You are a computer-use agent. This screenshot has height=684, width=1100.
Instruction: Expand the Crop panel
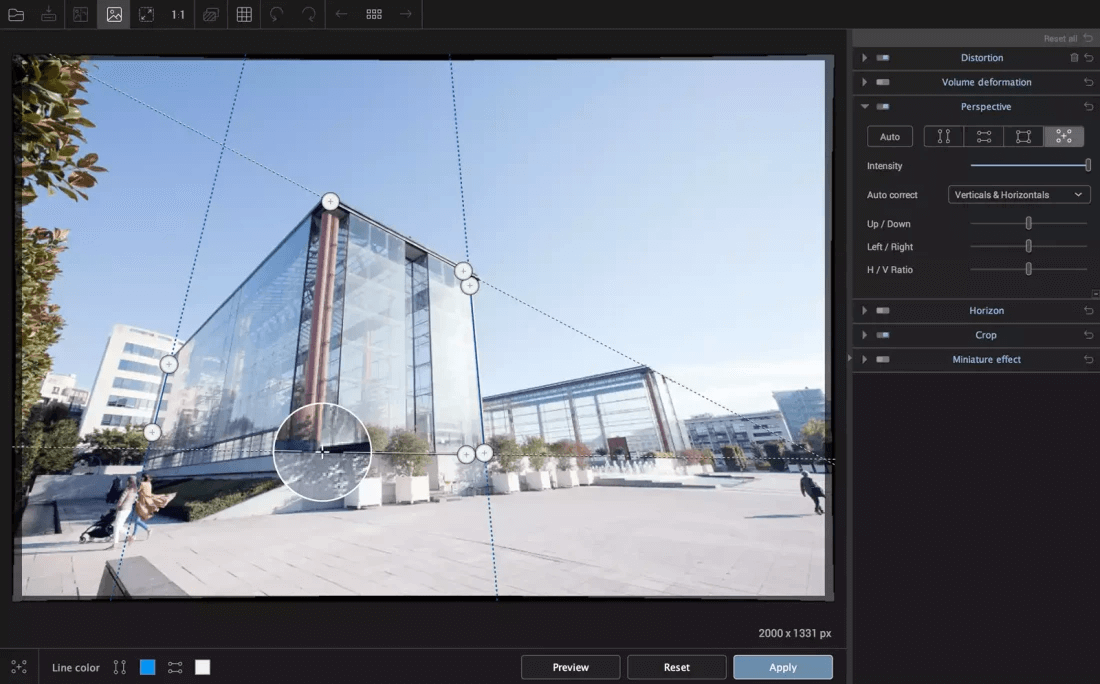coord(865,335)
